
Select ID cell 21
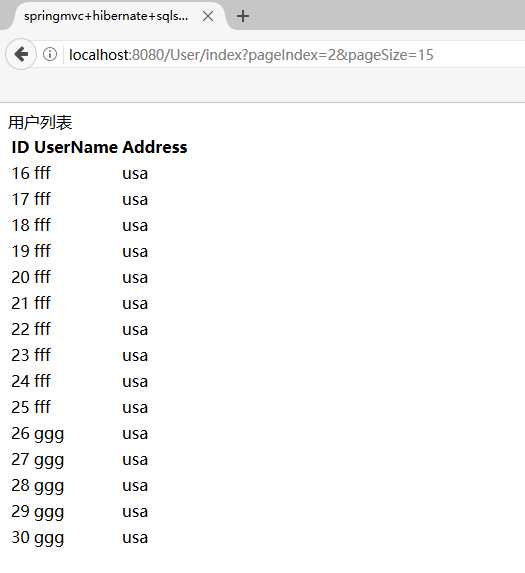[x=20, y=303]
